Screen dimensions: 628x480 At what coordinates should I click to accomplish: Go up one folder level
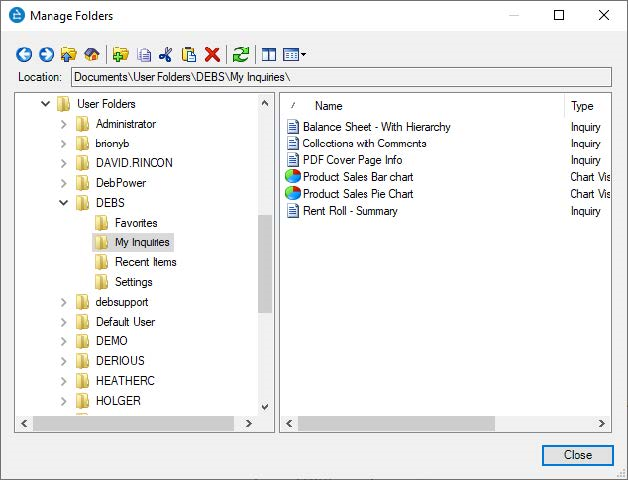(68, 55)
